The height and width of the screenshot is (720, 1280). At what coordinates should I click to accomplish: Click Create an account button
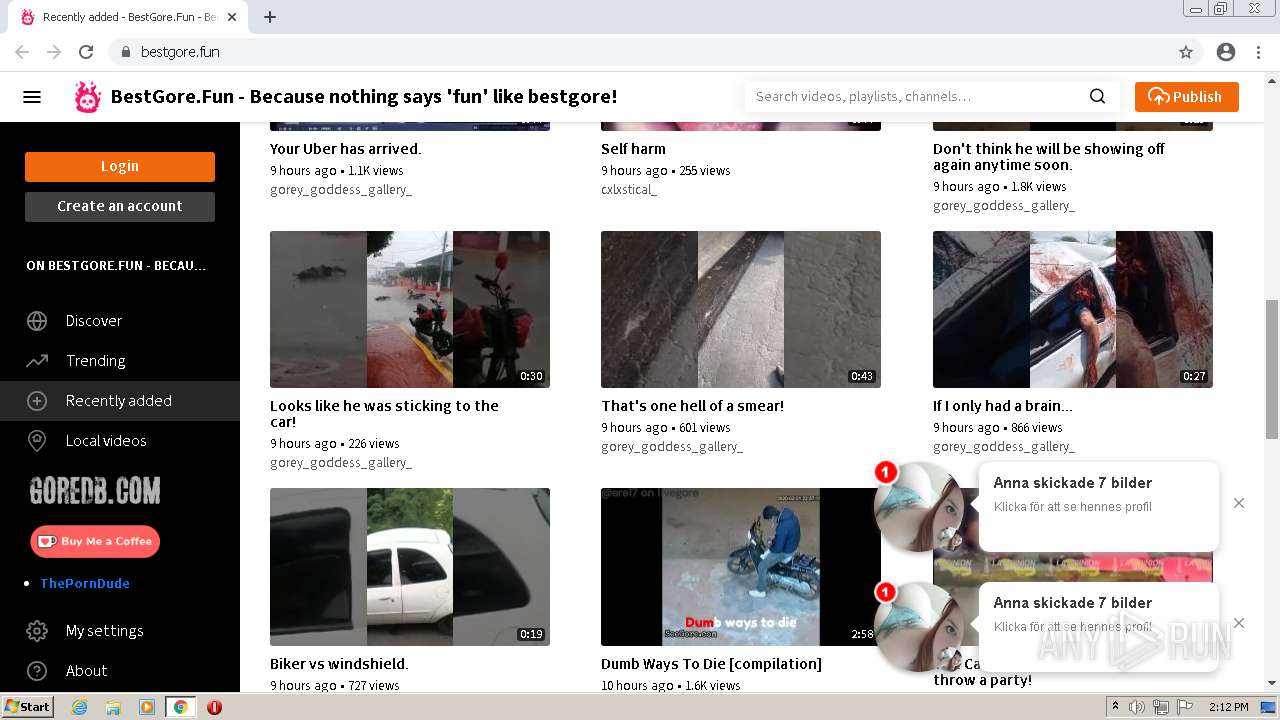120,207
